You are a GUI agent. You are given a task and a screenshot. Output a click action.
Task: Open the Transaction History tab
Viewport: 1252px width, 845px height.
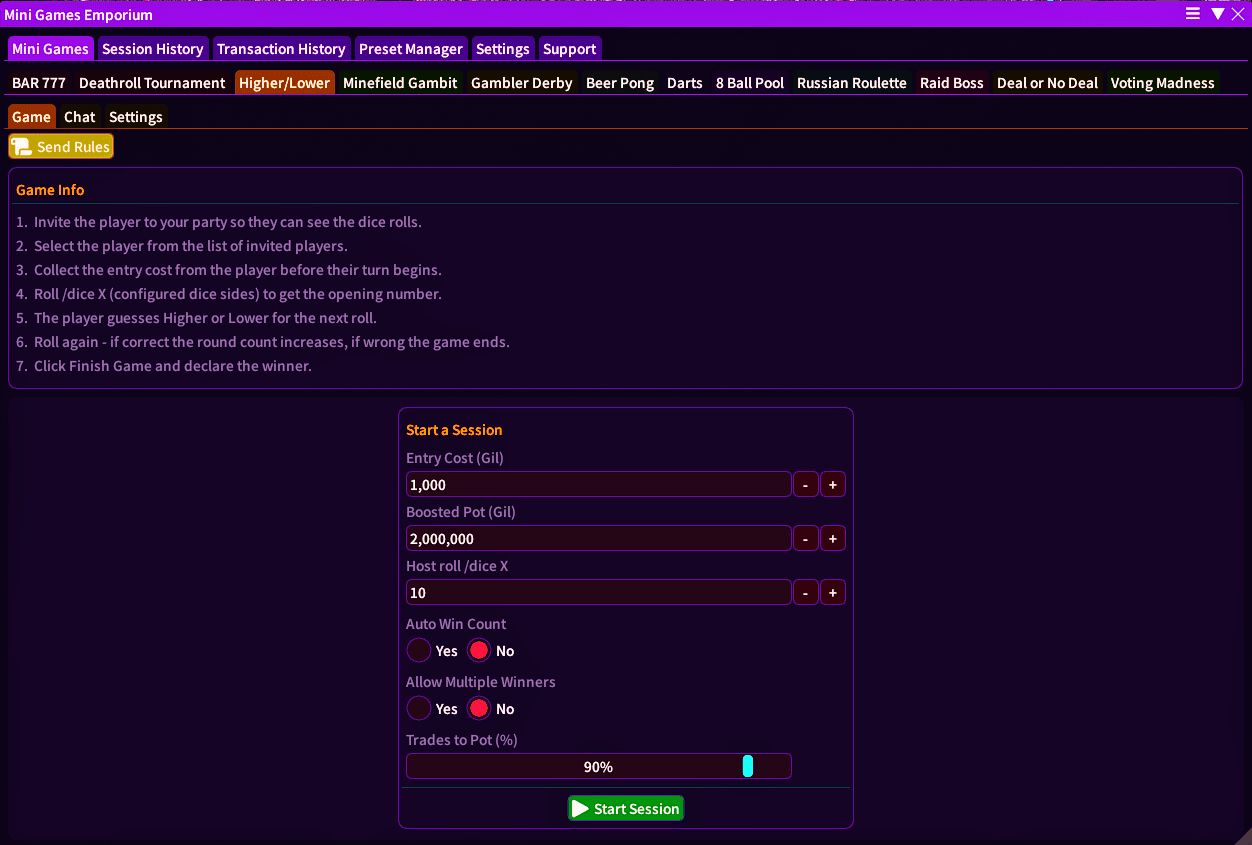click(x=281, y=49)
